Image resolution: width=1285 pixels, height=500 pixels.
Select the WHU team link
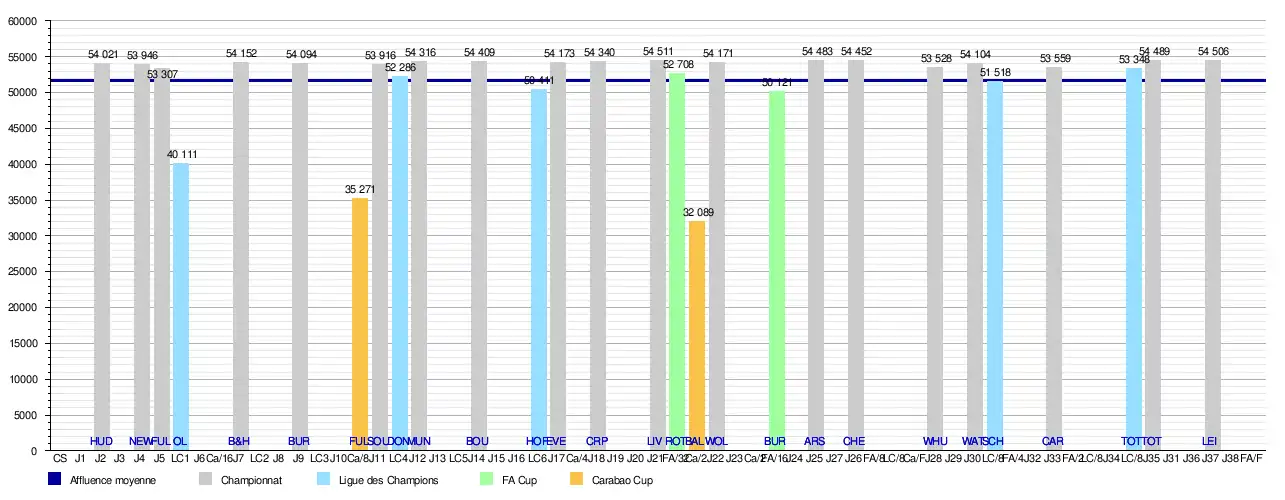pyautogui.click(x=935, y=441)
